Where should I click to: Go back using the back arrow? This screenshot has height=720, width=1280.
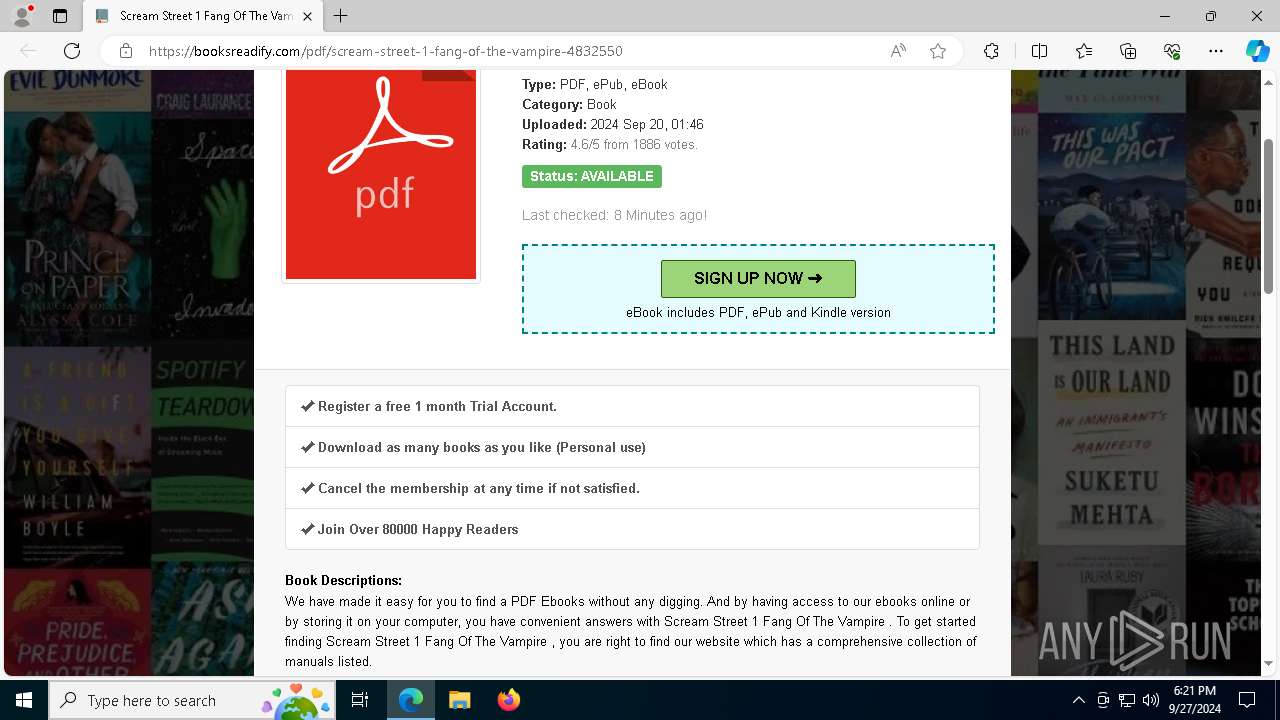pyautogui.click(x=28, y=51)
